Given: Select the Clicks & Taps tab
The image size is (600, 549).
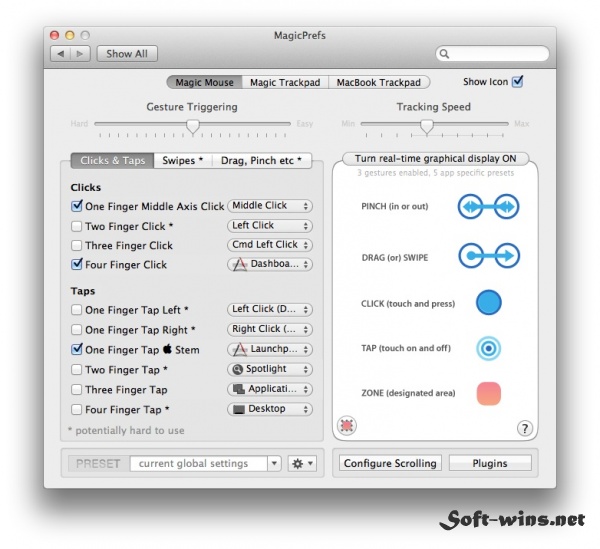Looking at the screenshot, I should 112,160.
